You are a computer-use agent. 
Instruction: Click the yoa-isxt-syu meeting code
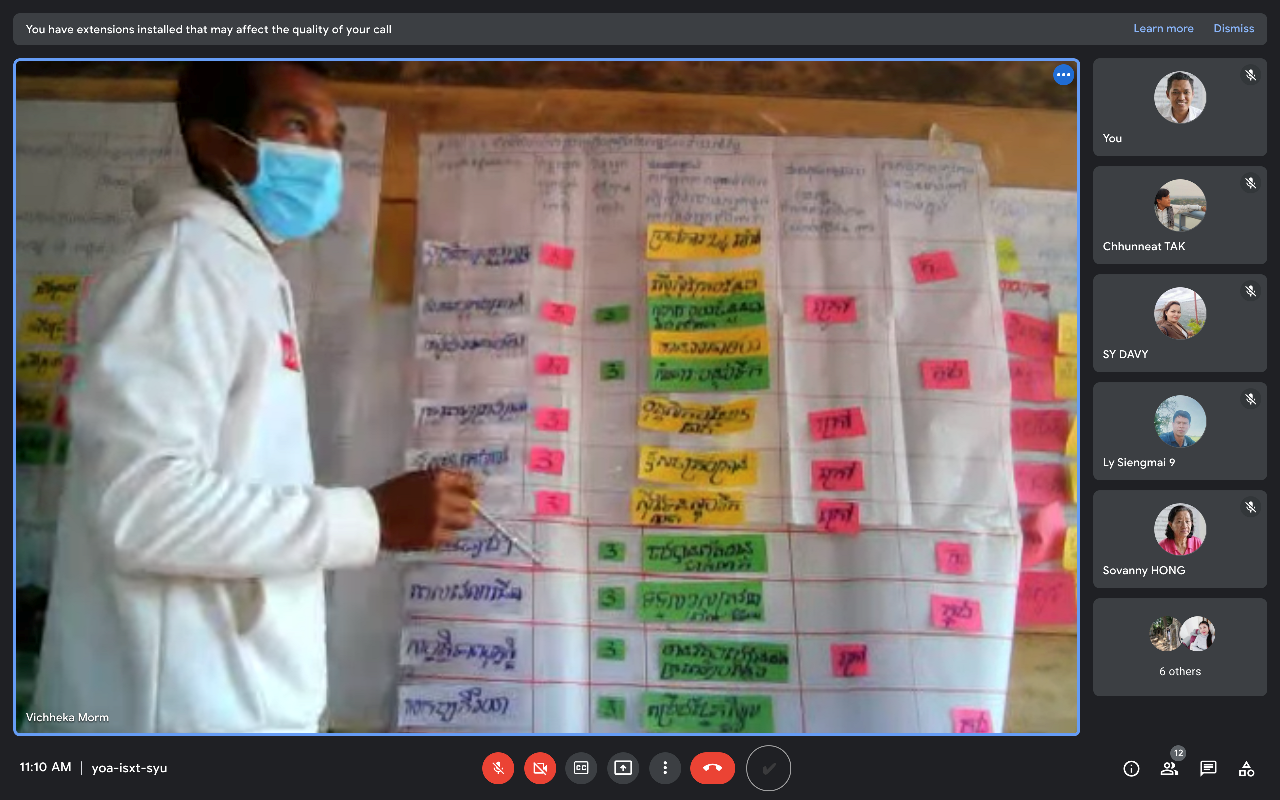click(129, 768)
